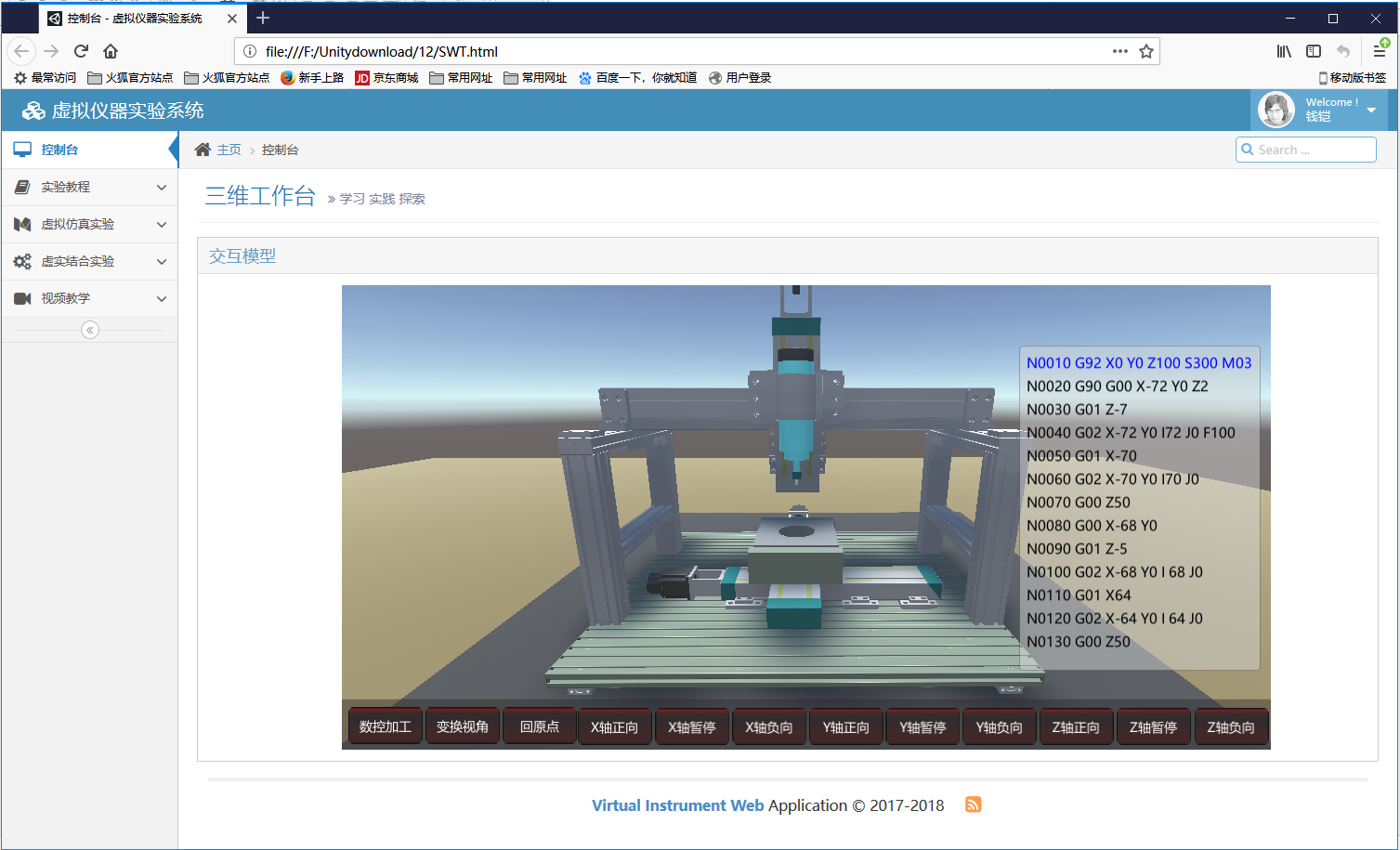
Task: Open the Firefox hamburger menu
Action: point(1380,52)
